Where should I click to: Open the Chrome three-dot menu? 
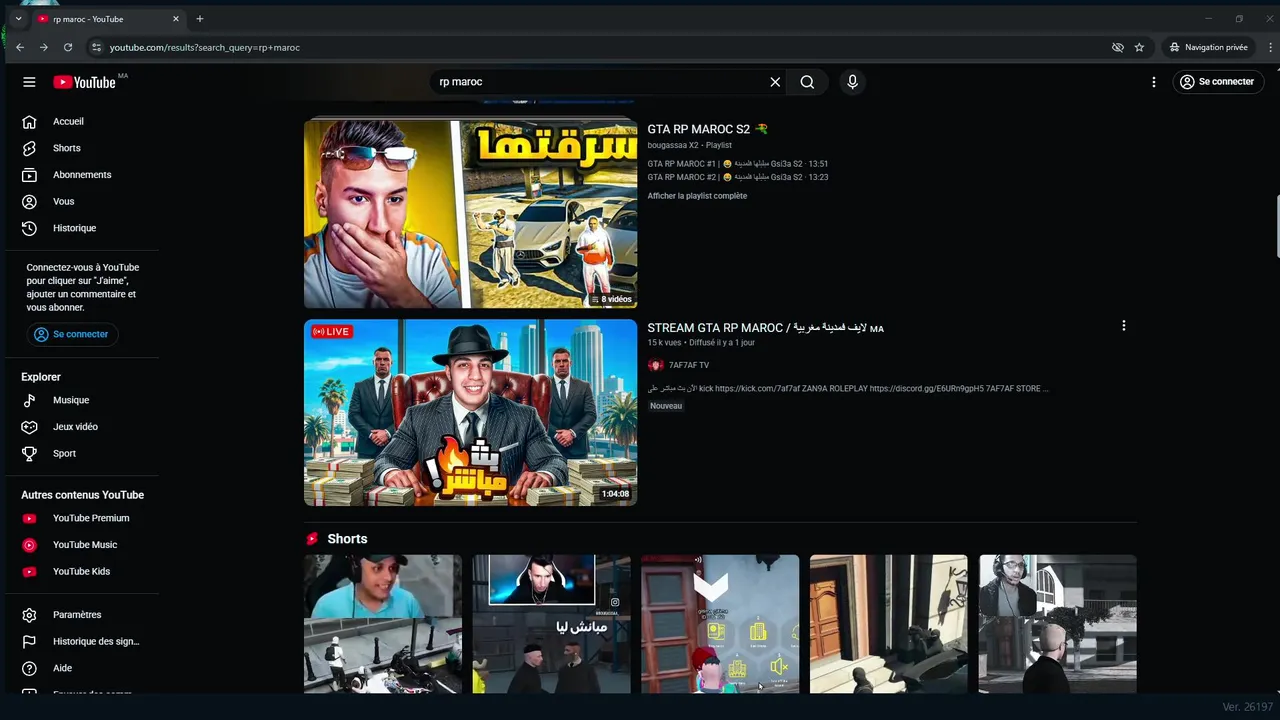[x=1270, y=47]
